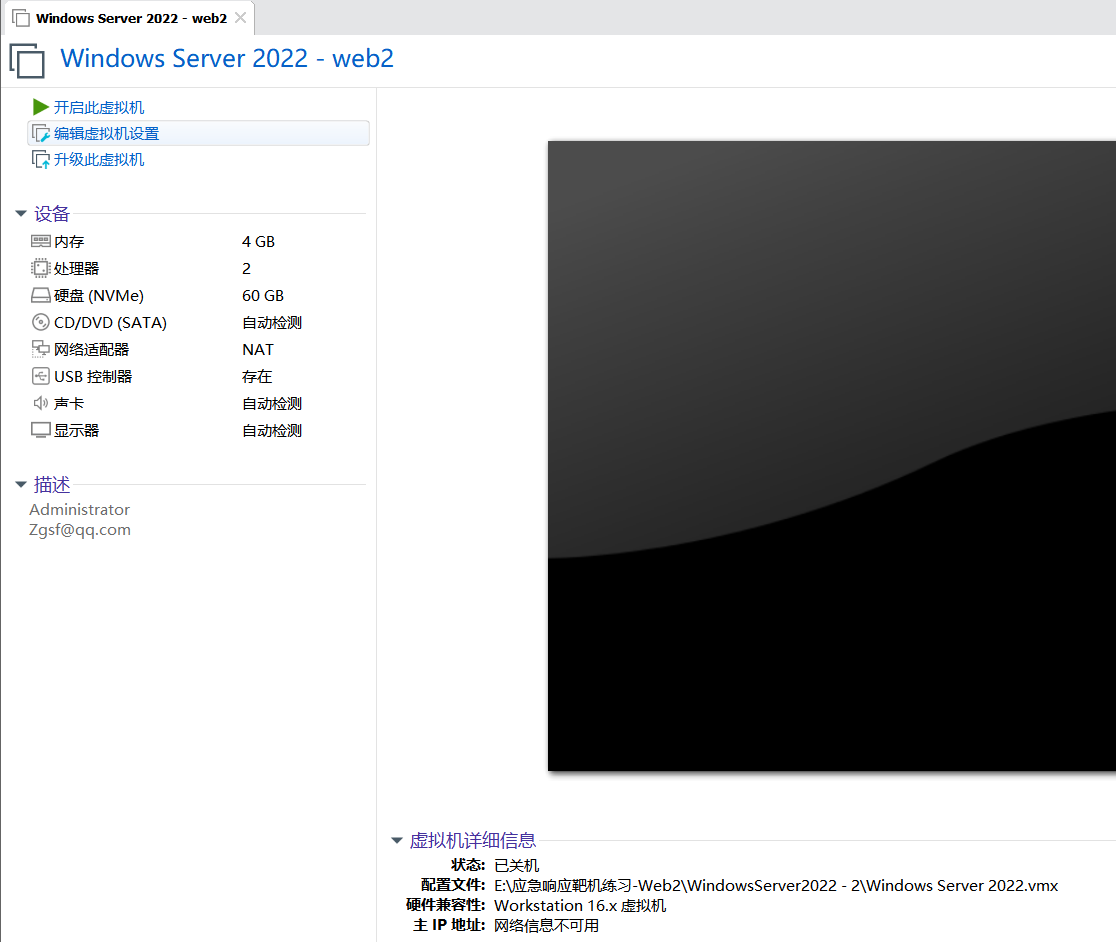Click the 硬件兼容性 label
The width and height of the screenshot is (1116, 942).
coord(446,905)
